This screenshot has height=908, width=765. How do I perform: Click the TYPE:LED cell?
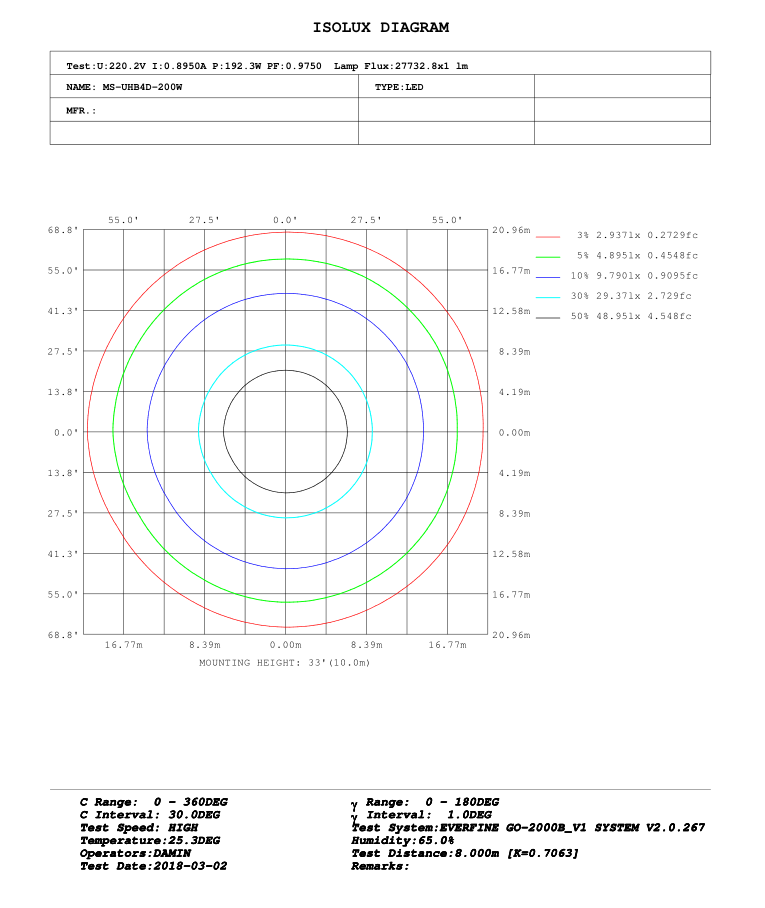click(401, 87)
